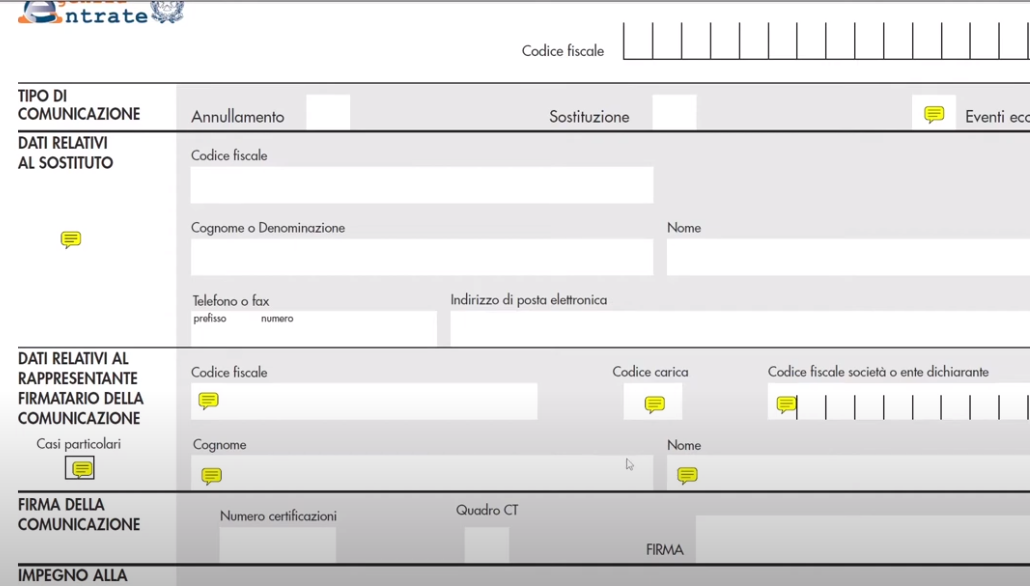
Task: Click the Agenzia Entrate logo
Action: (x=100, y=12)
